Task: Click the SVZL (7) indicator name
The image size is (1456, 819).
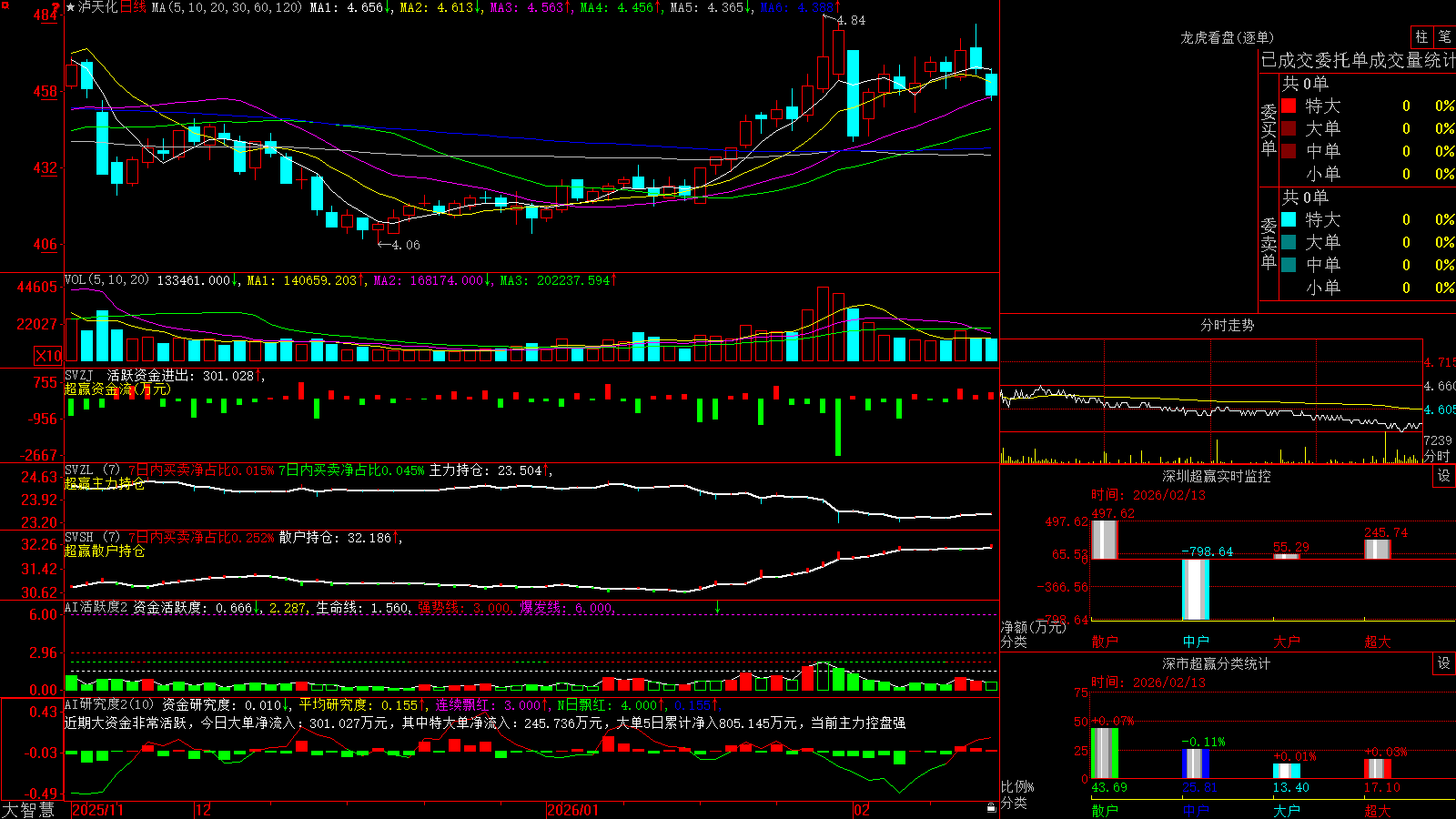Action: [x=92, y=470]
